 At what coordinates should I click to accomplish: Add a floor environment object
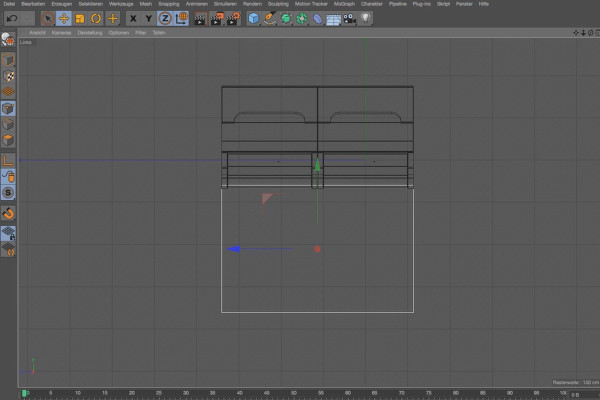click(x=334, y=19)
